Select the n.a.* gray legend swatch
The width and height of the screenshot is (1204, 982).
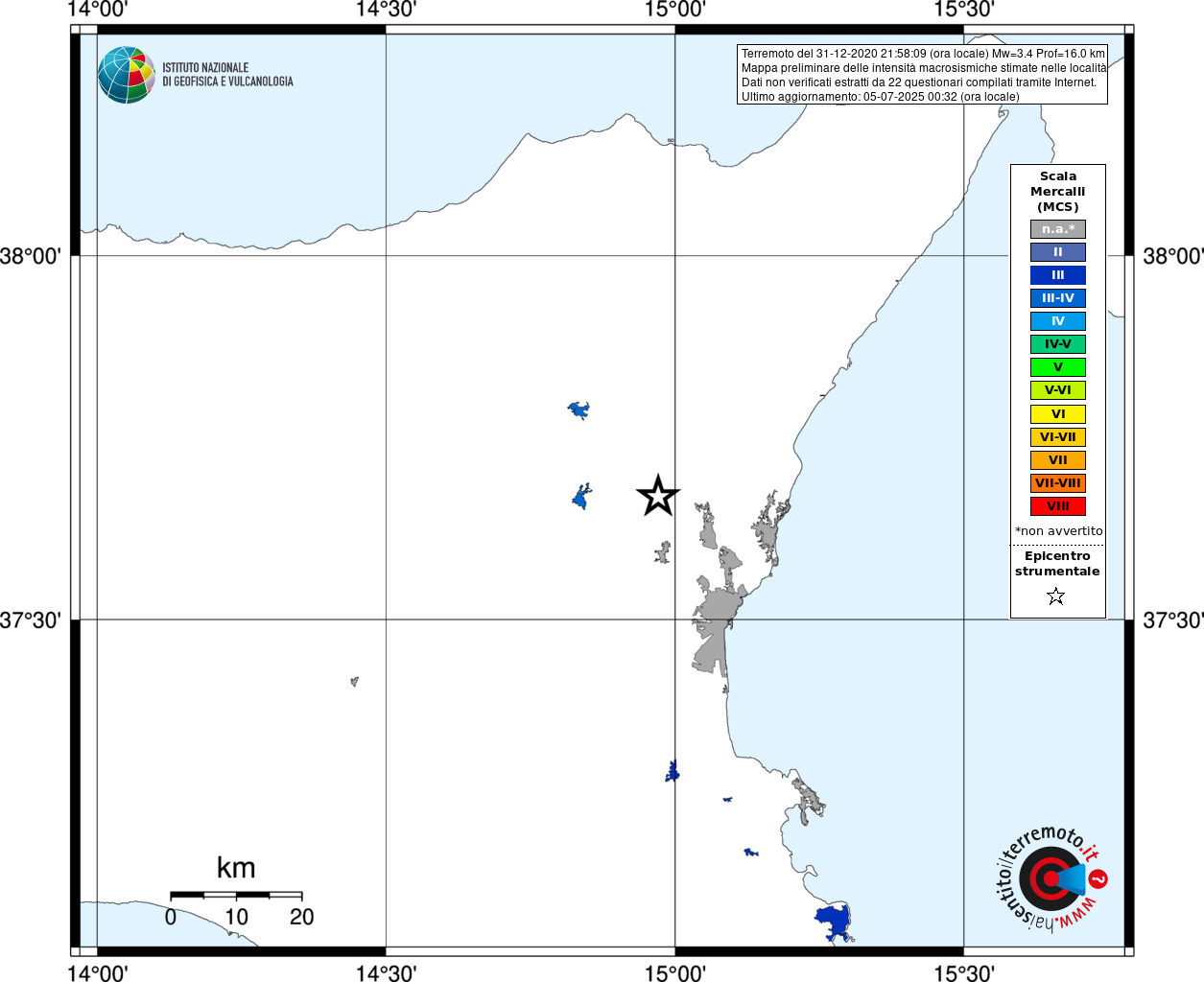[x=1058, y=229]
